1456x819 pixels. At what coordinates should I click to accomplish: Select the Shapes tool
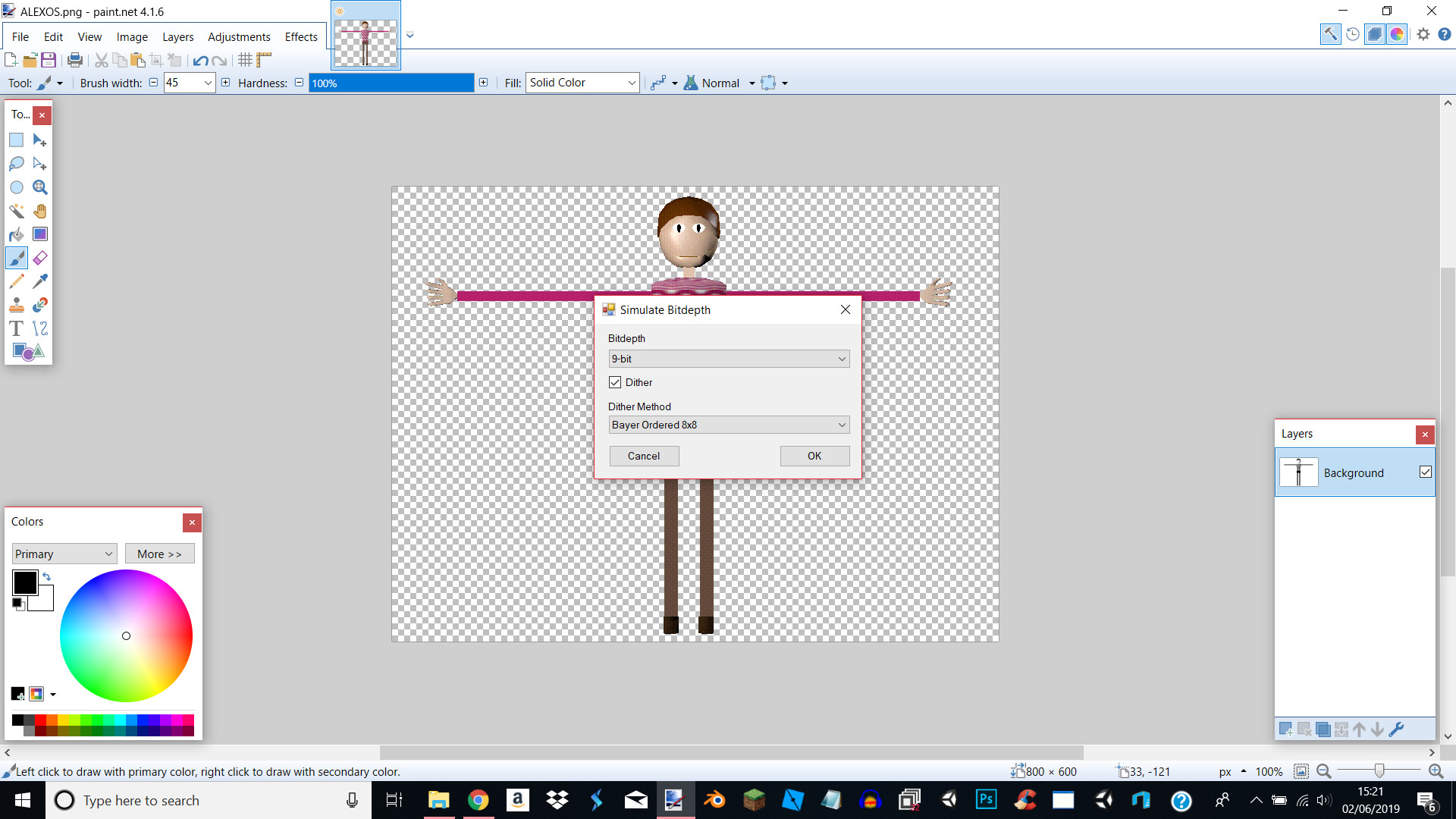point(29,352)
